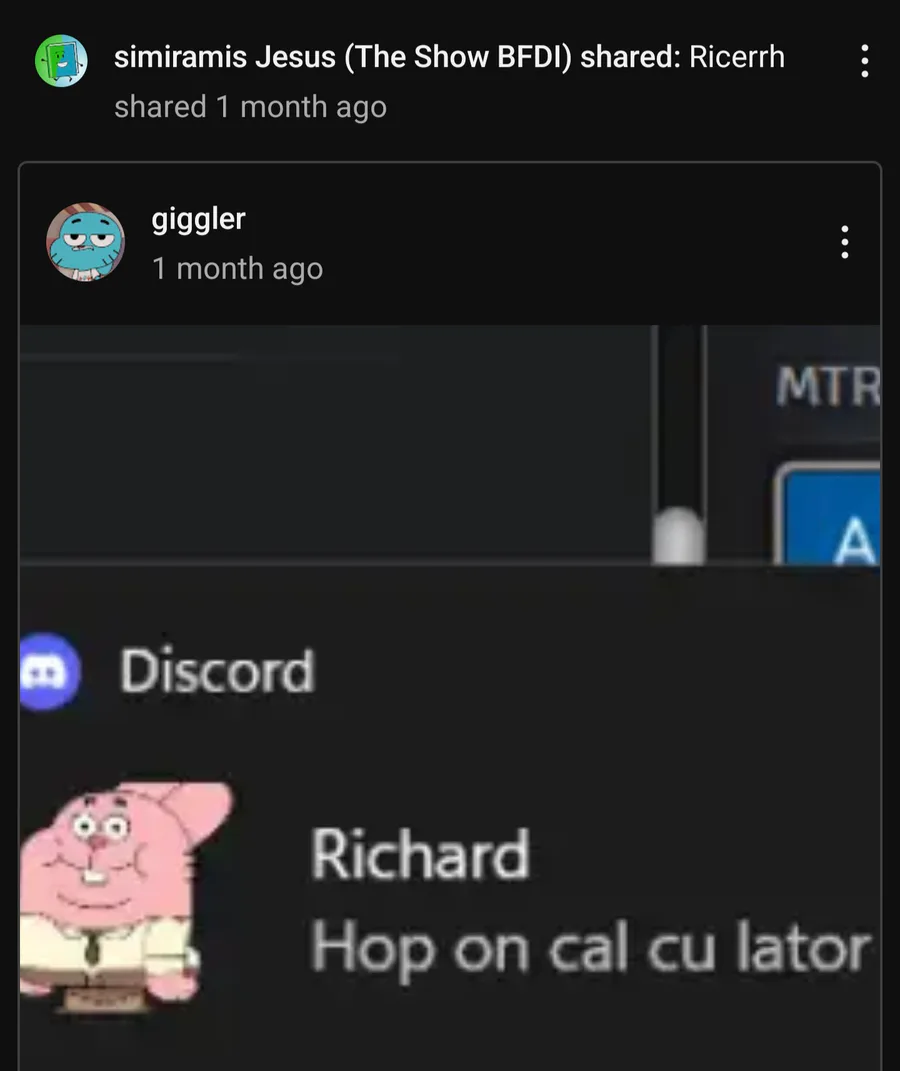Viewport: 900px width, 1071px height.
Task: Click the word "shared:" in the header
Action: tap(630, 57)
